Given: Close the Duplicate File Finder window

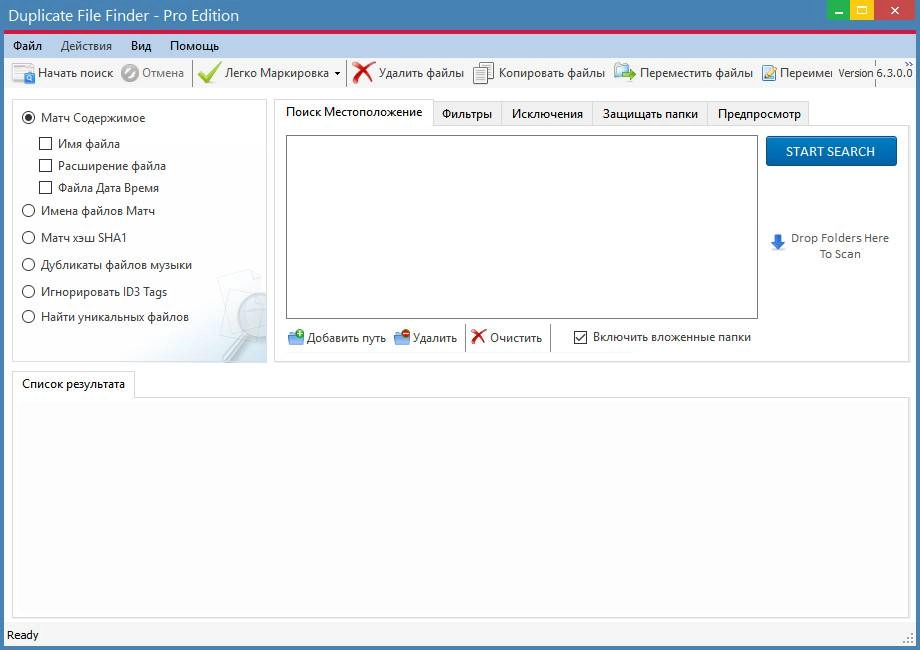Looking at the screenshot, I should [895, 11].
